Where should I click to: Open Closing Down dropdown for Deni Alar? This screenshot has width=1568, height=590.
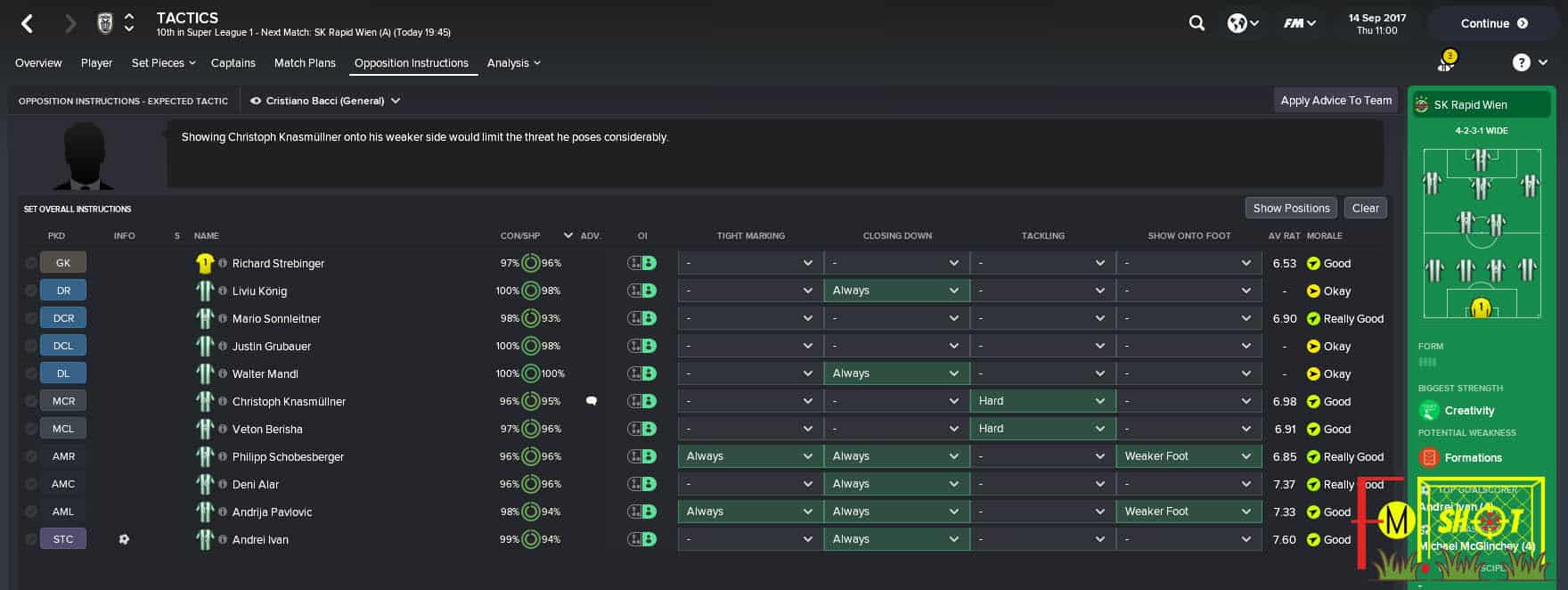pyautogui.click(x=896, y=484)
